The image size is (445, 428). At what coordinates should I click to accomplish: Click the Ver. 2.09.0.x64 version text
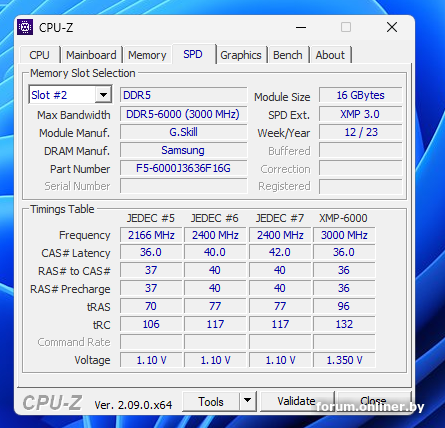(x=133, y=405)
